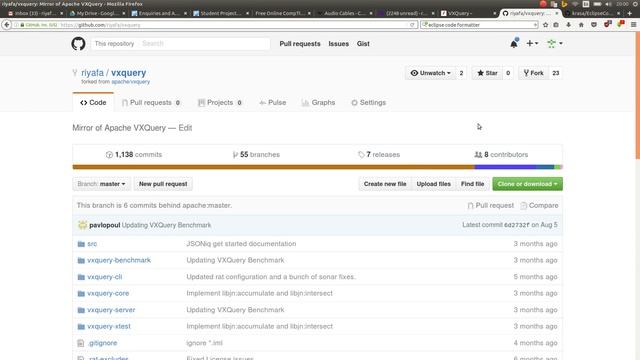Screen dimensions: 640x360
Task: View 7 releases
Action: 379,155
